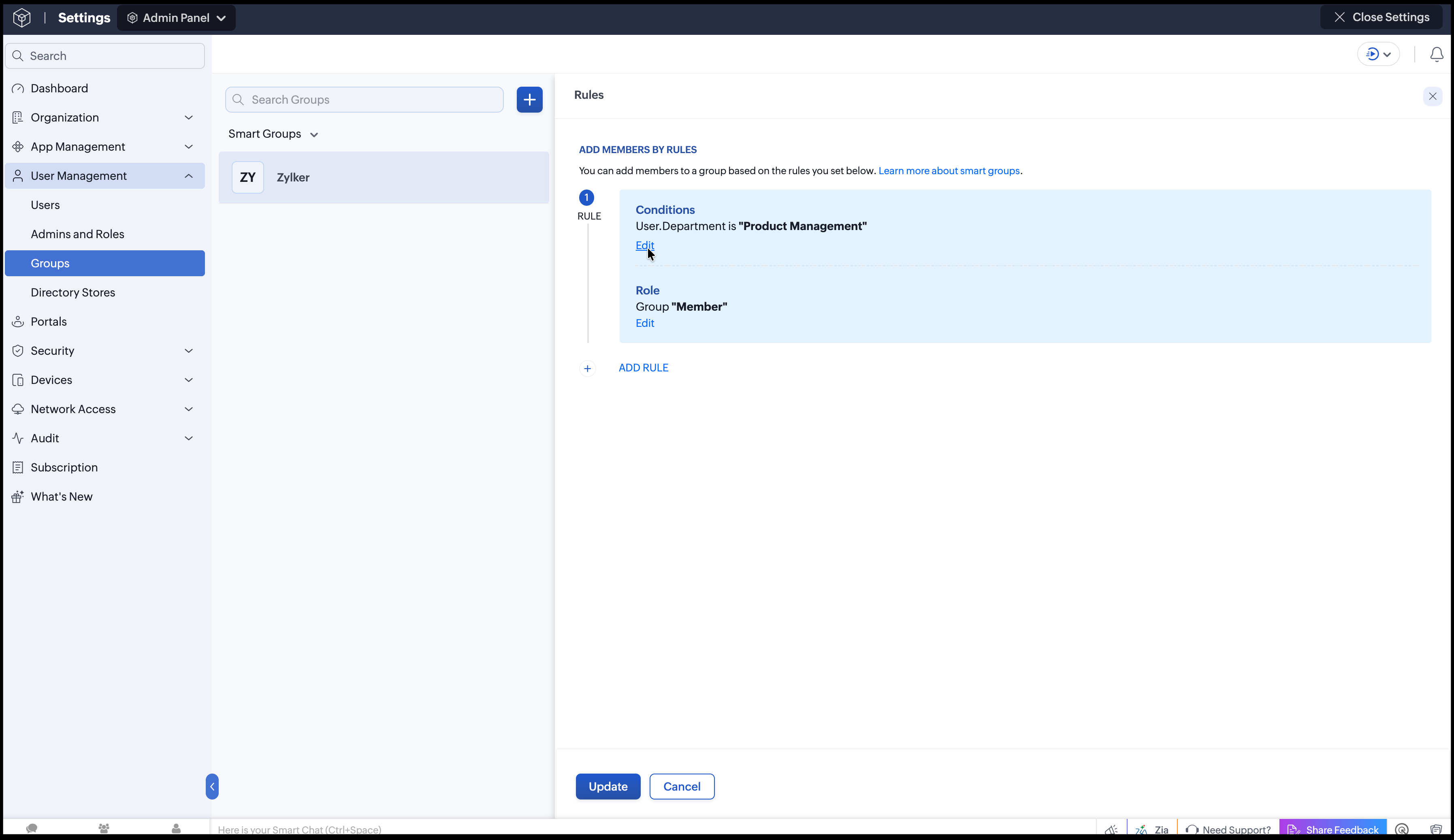The height and width of the screenshot is (840, 1454).
Task: Click the Network Access cloud icon
Action: click(18, 409)
